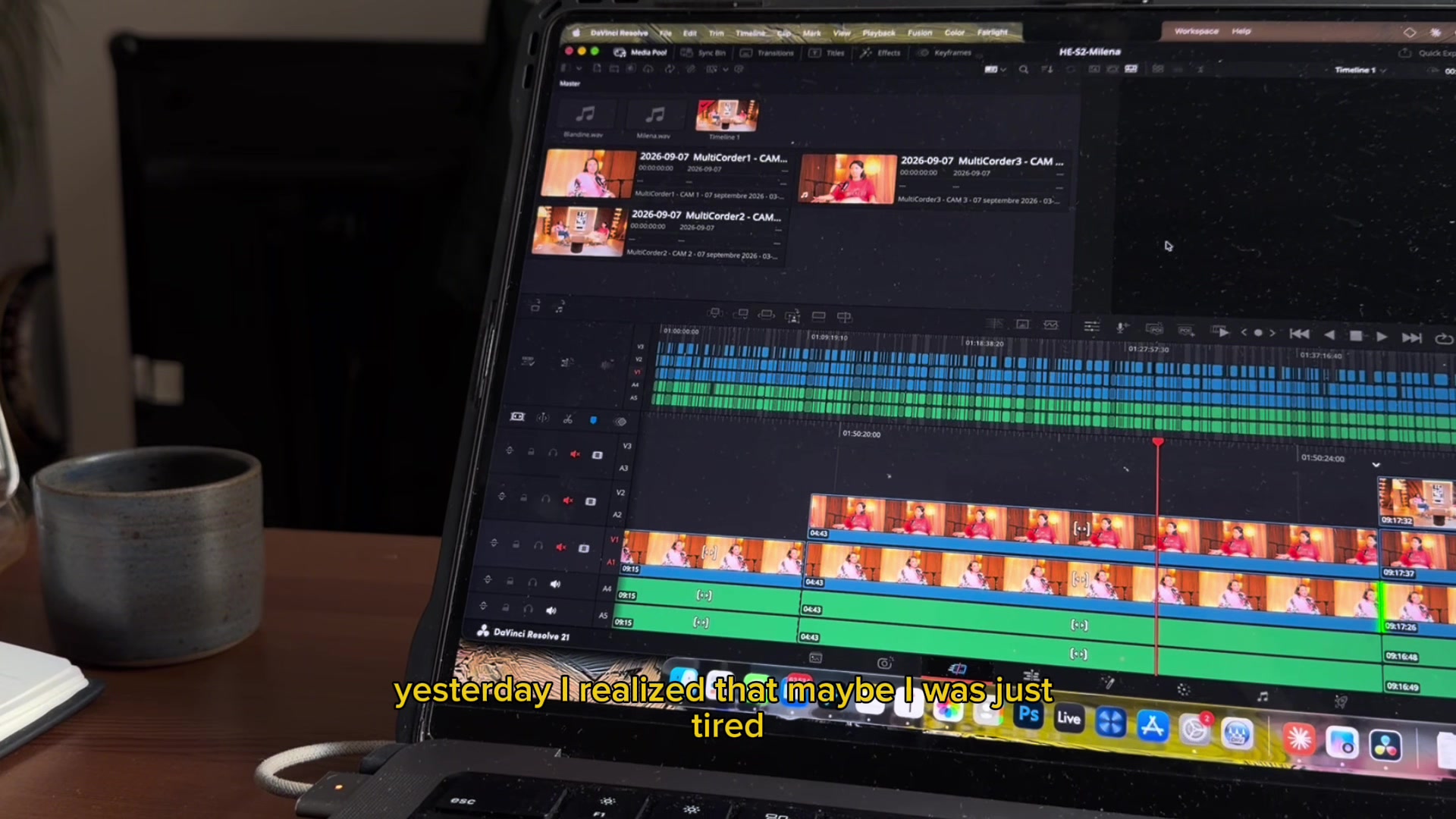Open the timeline options sliders icon
This screenshot has width=1456, height=819.
1091,327
